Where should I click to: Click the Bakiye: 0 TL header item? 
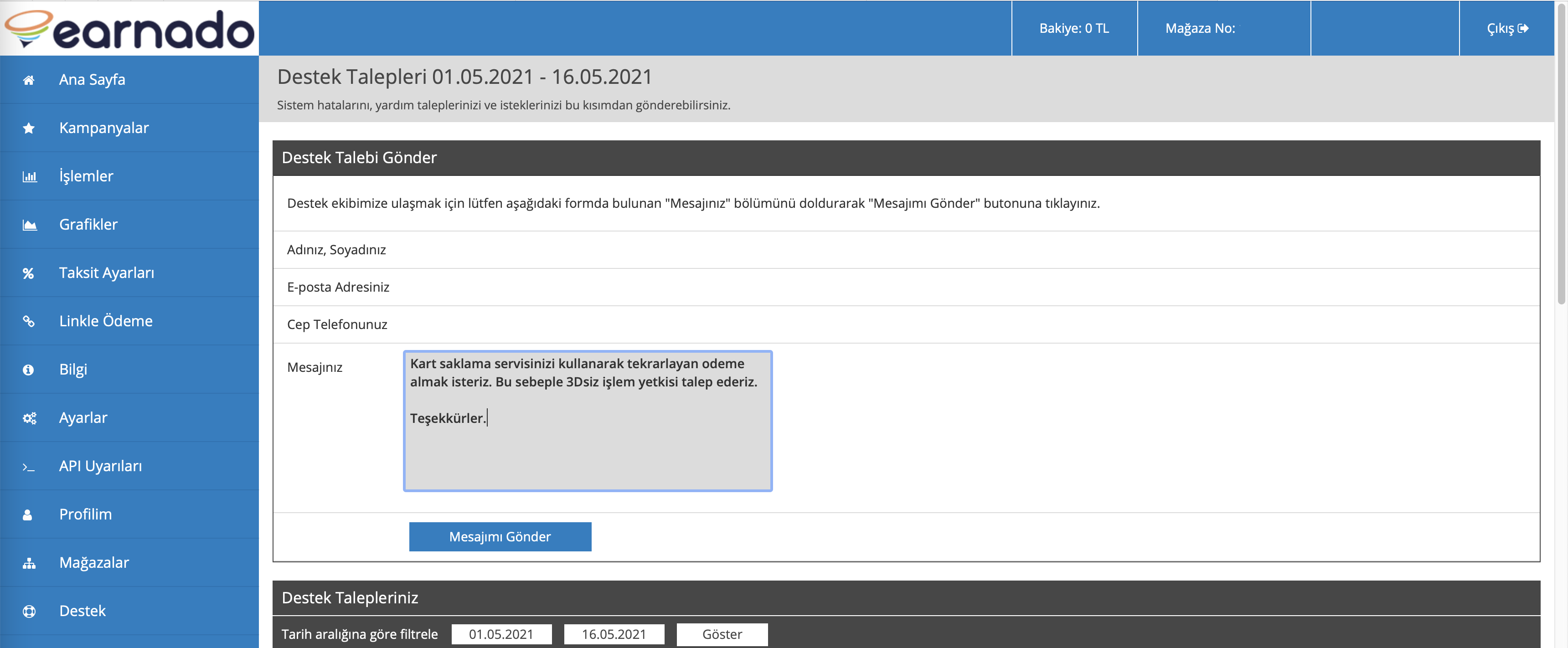click(1074, 29)
